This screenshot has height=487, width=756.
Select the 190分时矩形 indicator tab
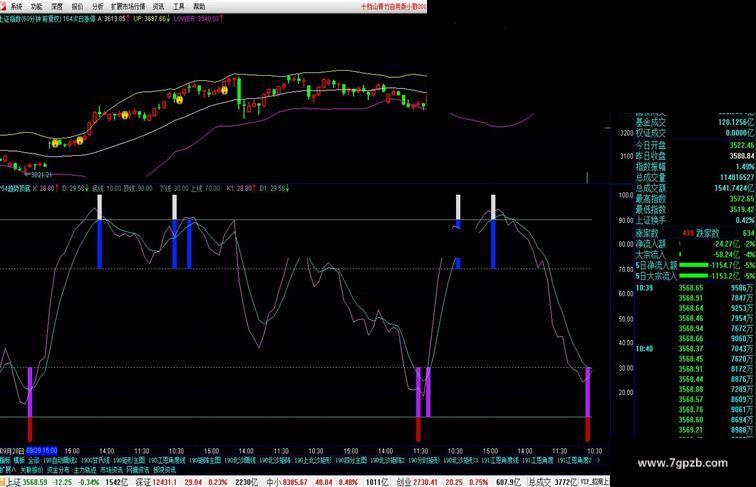pyautogui.click(x=424, y=460)
